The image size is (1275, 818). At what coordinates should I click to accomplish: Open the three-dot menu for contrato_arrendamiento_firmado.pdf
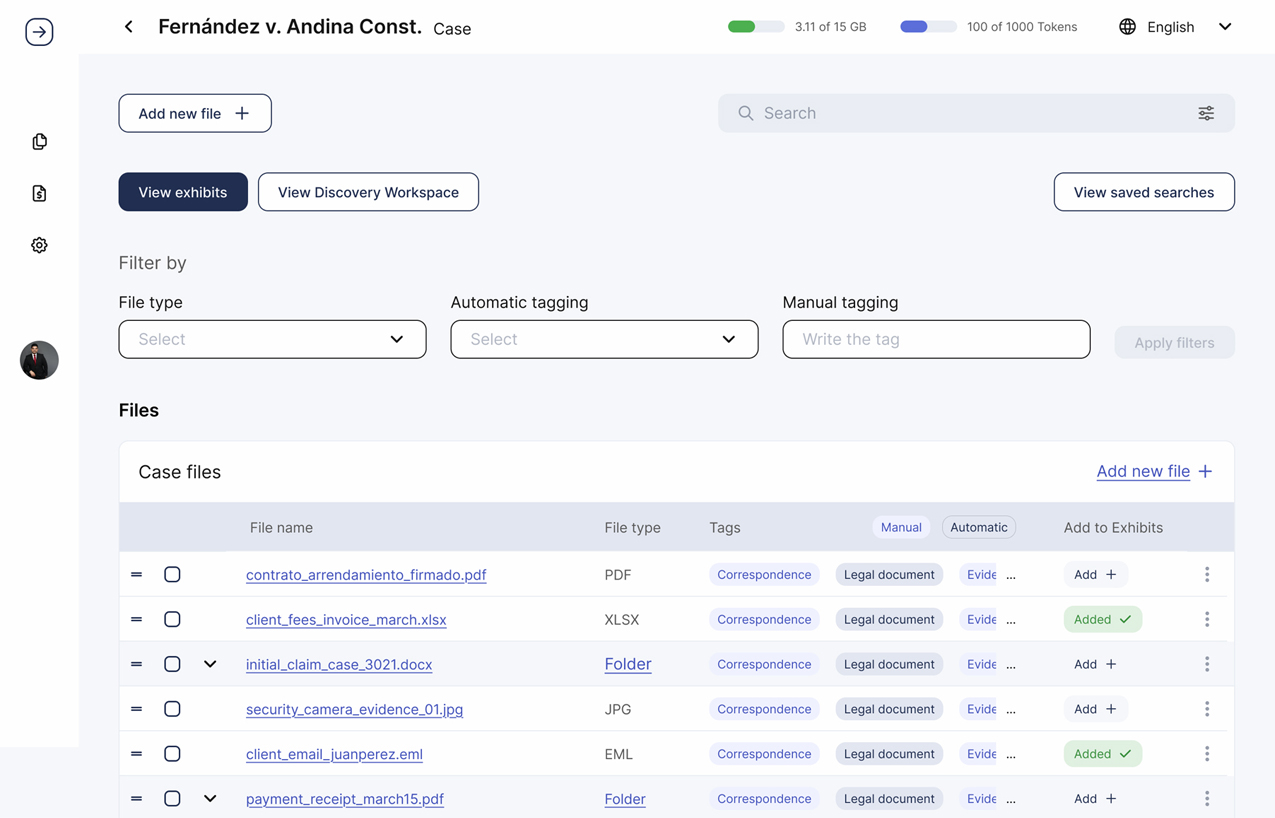click(x=1207, y=574)
